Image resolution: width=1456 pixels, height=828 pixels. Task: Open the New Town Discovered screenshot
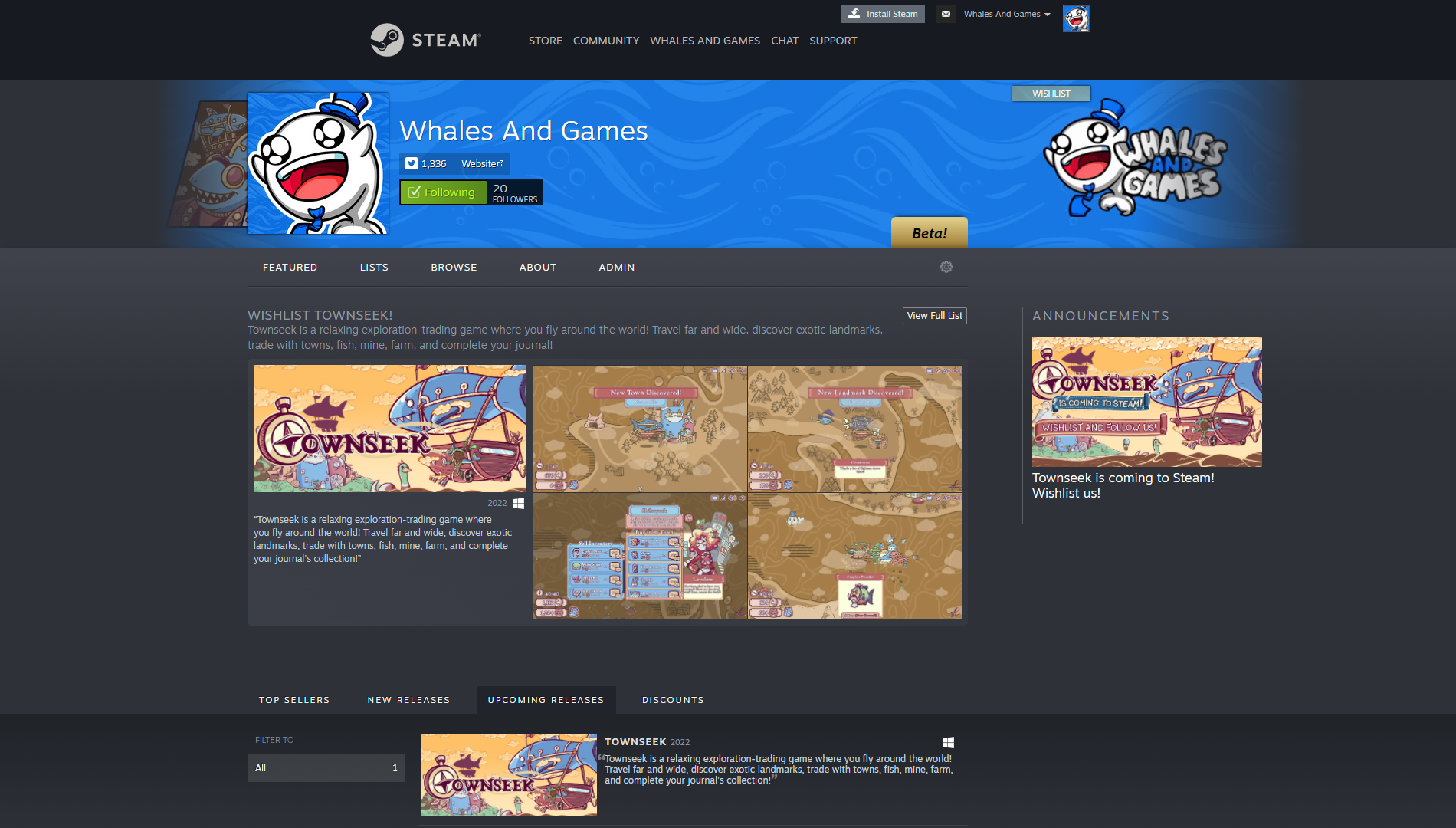click(x=640, y=429)
